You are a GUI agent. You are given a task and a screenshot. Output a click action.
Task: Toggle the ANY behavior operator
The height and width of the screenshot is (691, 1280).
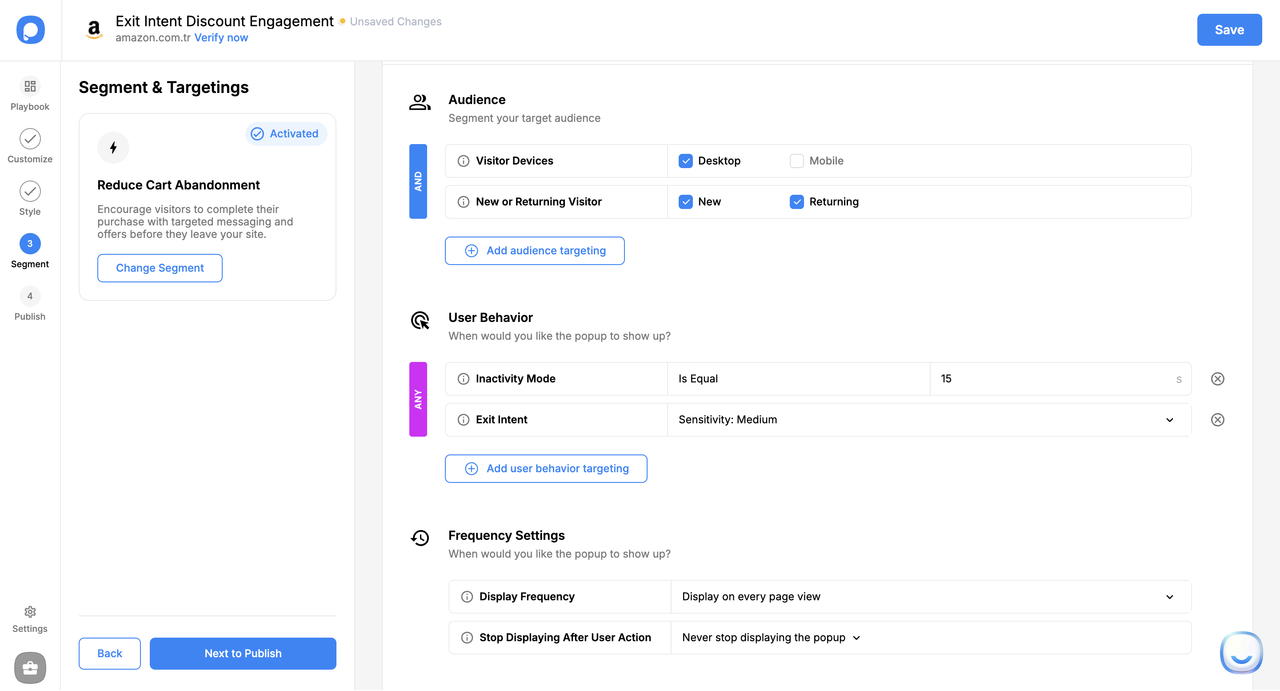[x=418, y=399]
